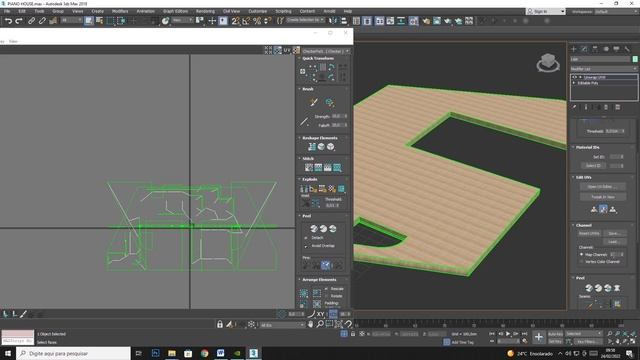The image size is (640, 360).
Task: Open the Modify tab in command panel
Action: [x=584, y=49]
